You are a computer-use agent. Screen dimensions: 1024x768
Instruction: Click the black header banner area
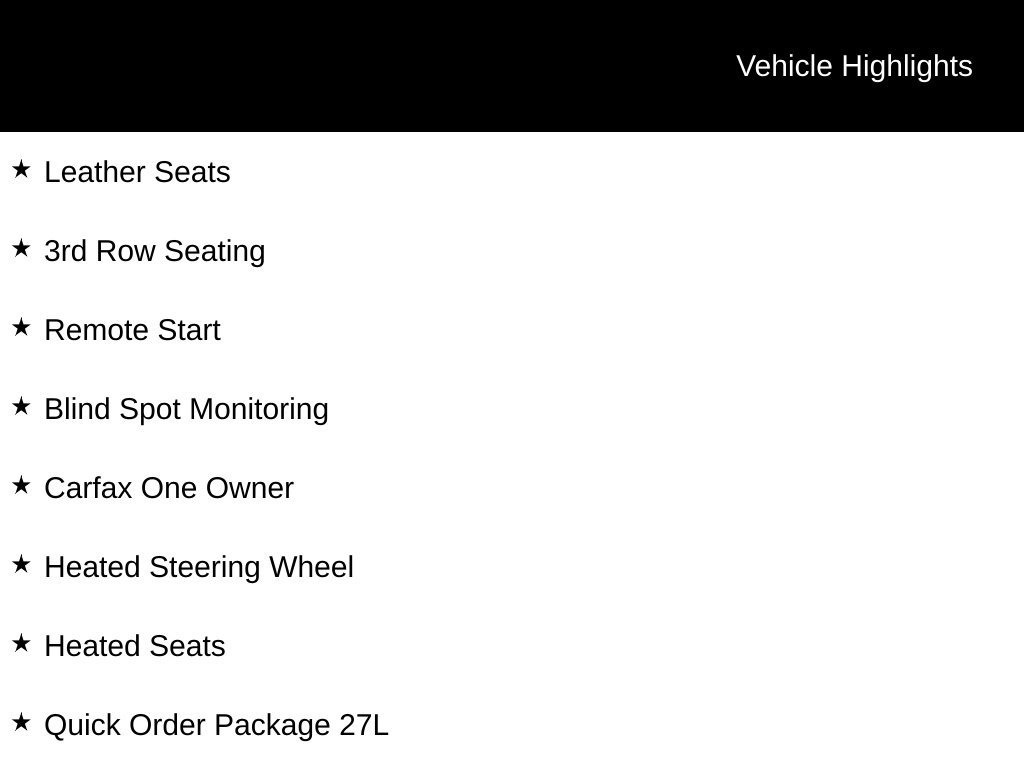(512, 66)
